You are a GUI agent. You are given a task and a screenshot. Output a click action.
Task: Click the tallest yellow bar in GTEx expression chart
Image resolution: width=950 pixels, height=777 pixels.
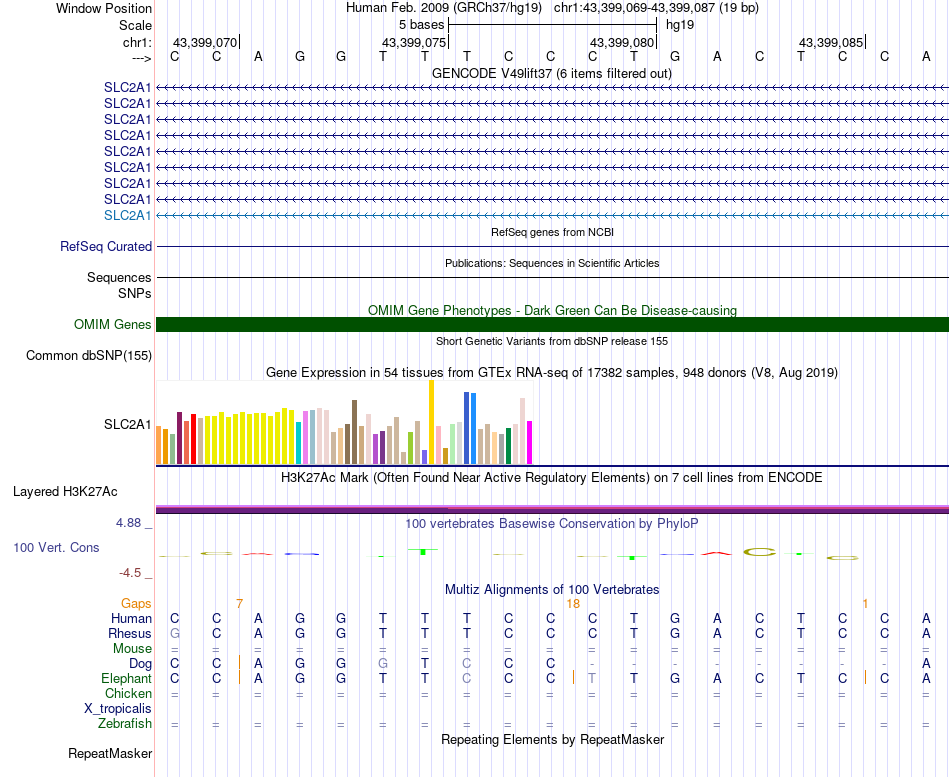click(431, 422)
